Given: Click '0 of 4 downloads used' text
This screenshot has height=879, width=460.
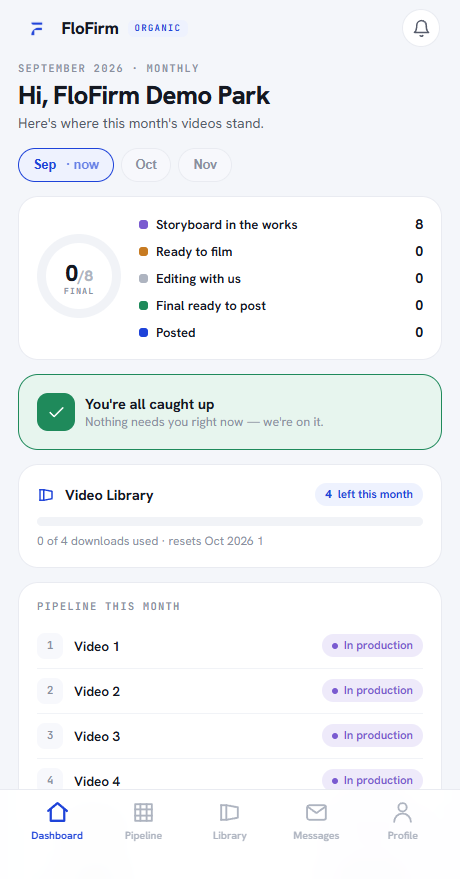Looking at the screenshot, I should 97,541.
